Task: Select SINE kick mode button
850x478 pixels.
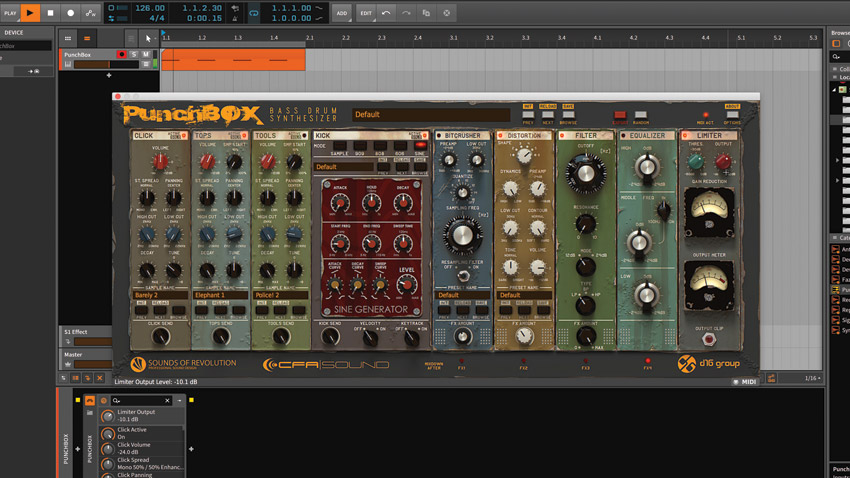Action: click(420, 146)
